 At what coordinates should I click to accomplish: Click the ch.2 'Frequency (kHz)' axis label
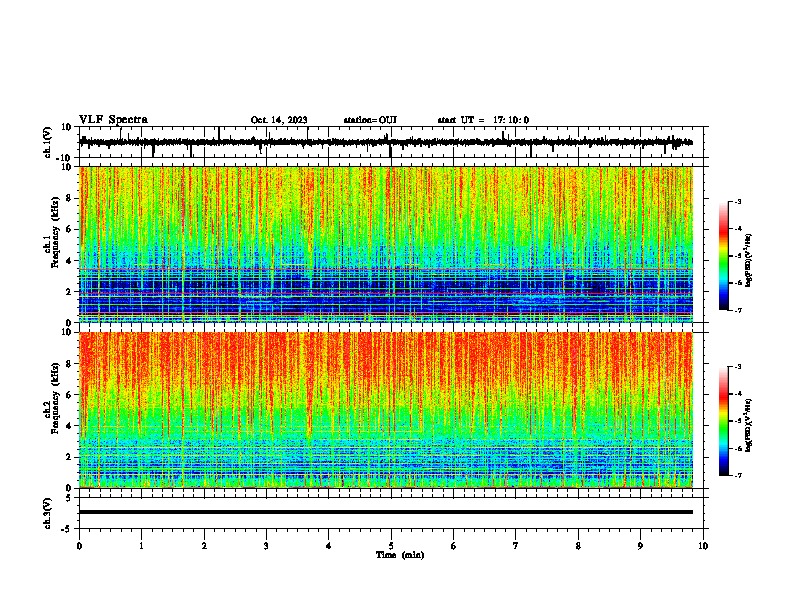pos(55,398)
